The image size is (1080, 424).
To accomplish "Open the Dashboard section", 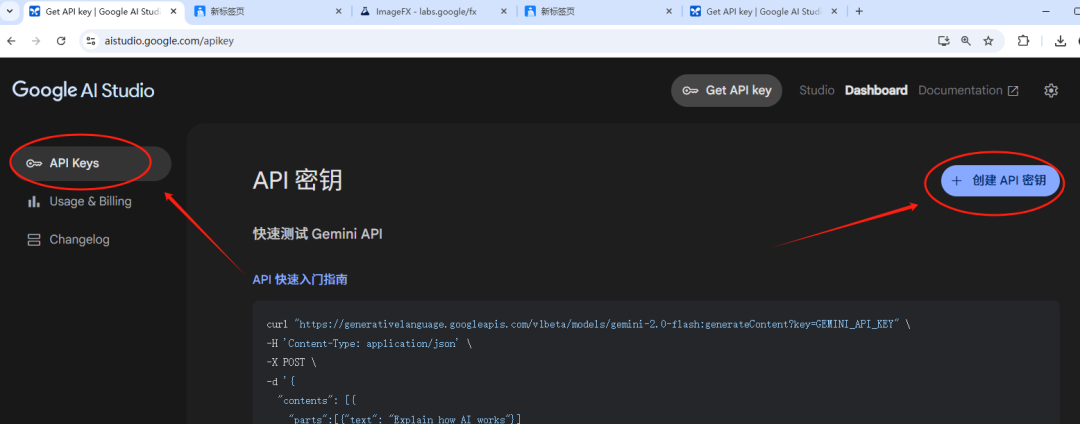I will (876, 90).
